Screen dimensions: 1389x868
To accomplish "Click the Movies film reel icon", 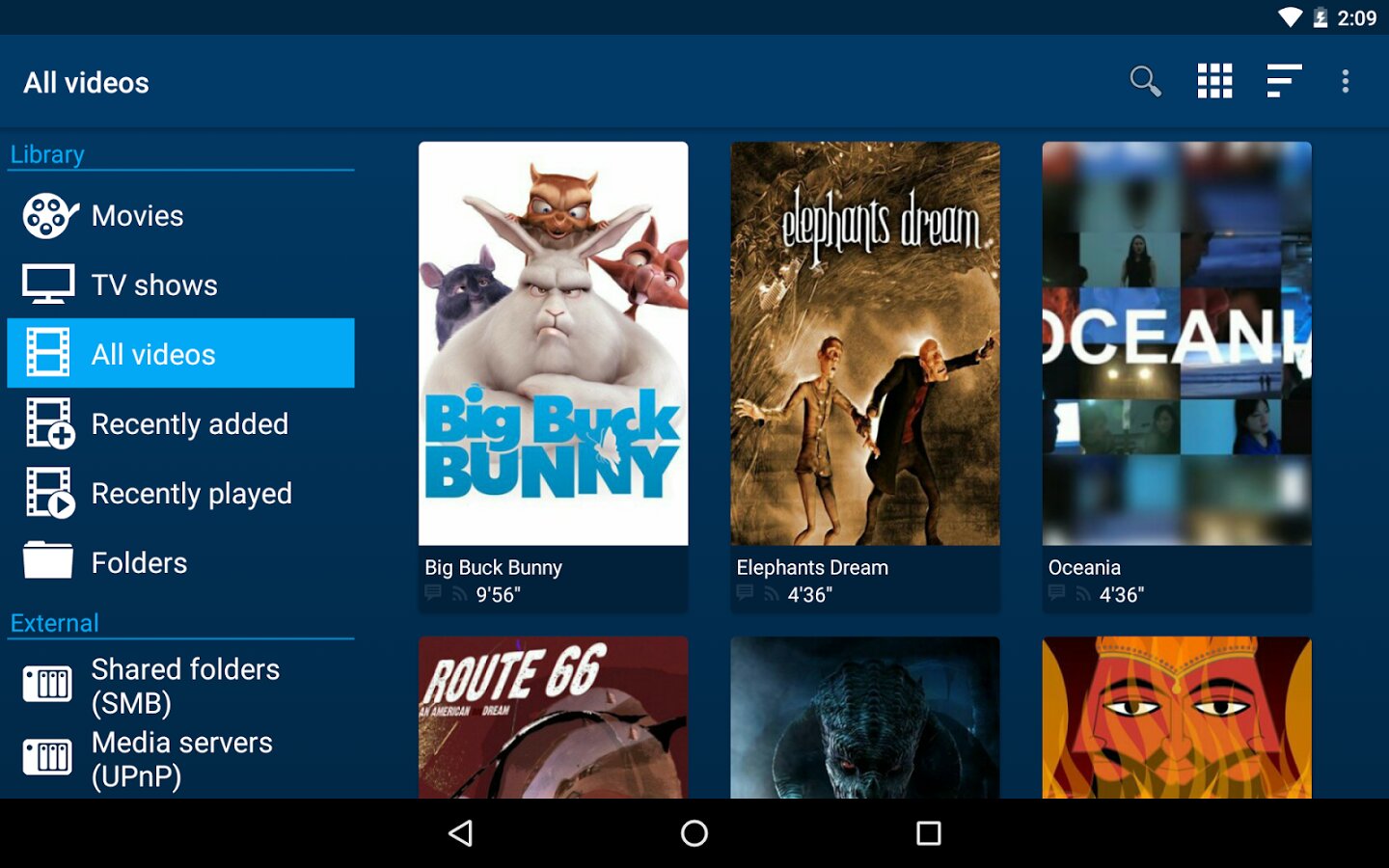I will click(48, 216).
